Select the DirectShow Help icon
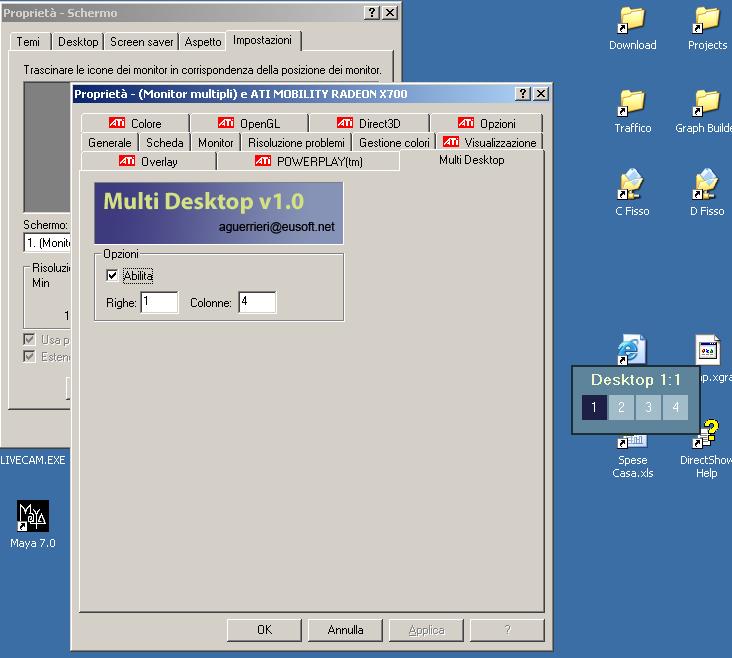 tap(706, 448)
